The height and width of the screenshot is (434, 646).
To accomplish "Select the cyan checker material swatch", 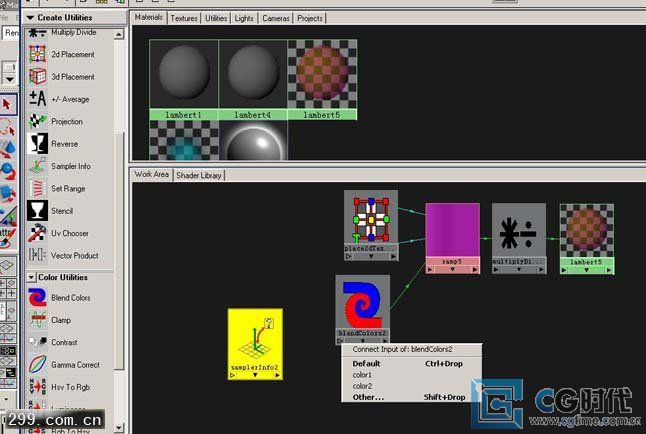I will pos(184,140).
